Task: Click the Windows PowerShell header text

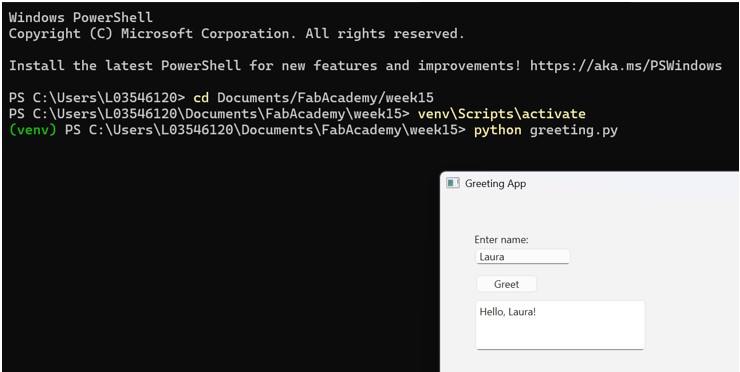Action: point(81,17)
